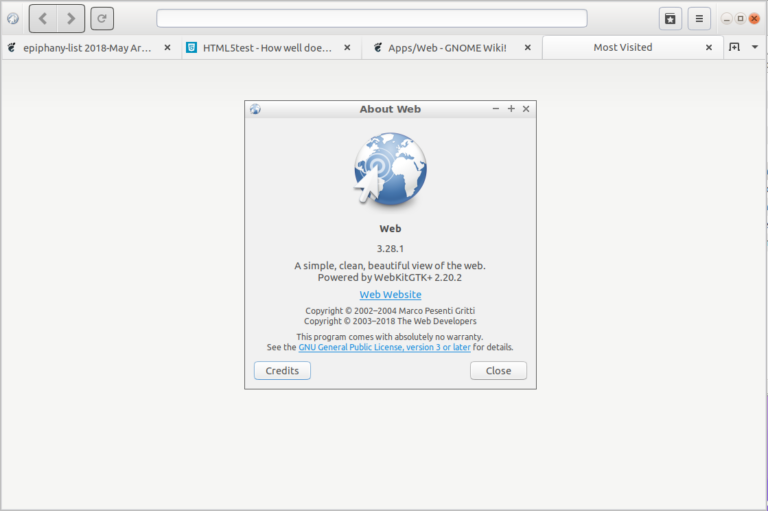Minimize the browser window
Image resolution: width=768 pixels, height=511 pixels.
tap(727, 19)
